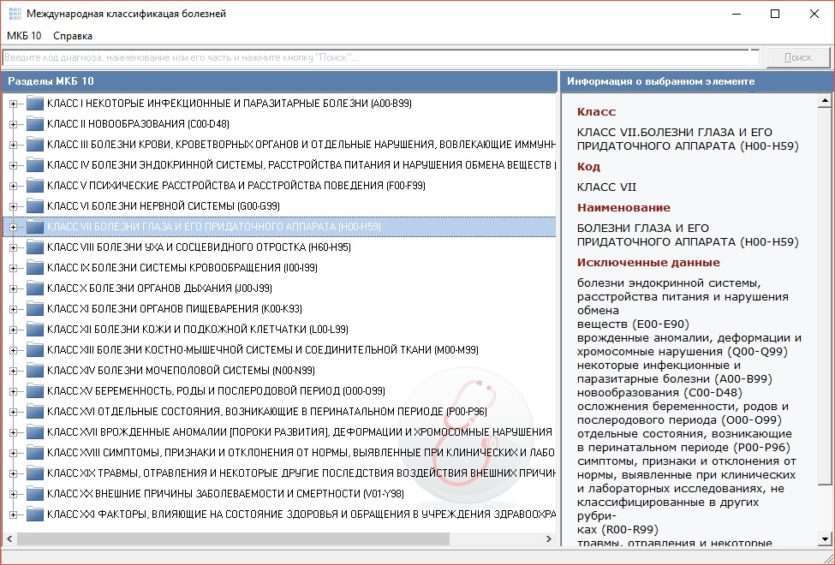Click the diagnosis search input field
The width and height of the screenshot is (835, 565).
coord(381,58)
